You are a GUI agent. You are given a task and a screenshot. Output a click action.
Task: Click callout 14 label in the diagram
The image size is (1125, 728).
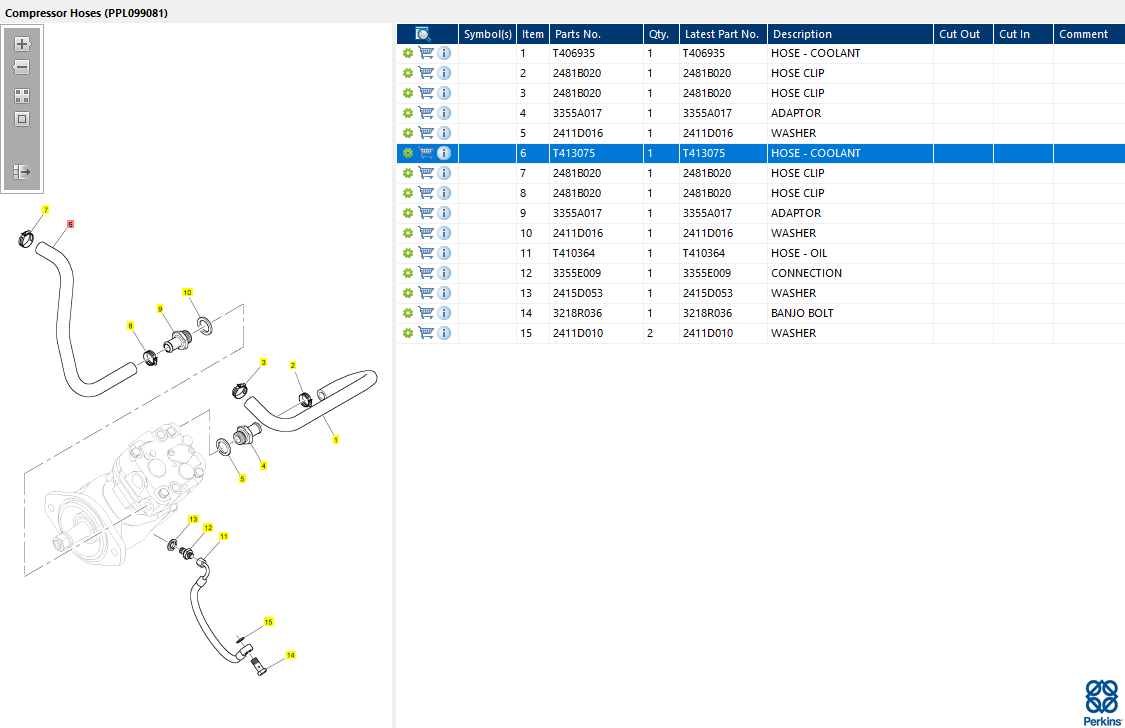pos(291,656)
